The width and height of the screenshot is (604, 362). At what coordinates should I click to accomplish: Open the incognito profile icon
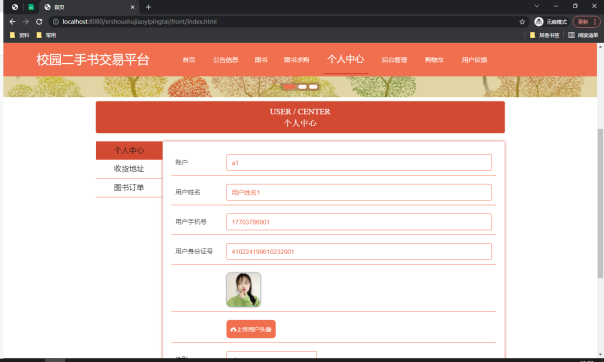tap(539, 22)
